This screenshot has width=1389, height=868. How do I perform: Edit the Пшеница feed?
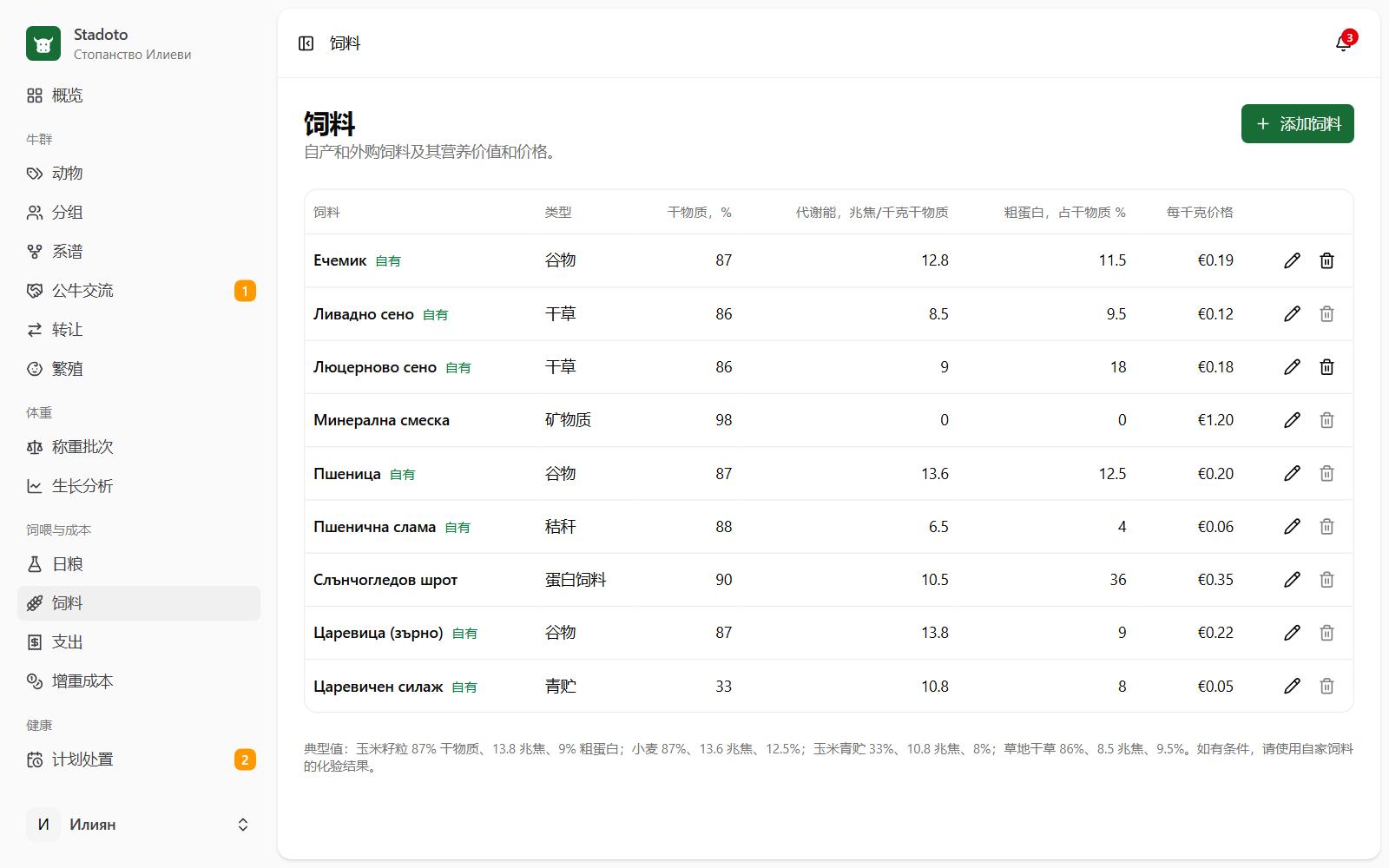point(1292,474)
